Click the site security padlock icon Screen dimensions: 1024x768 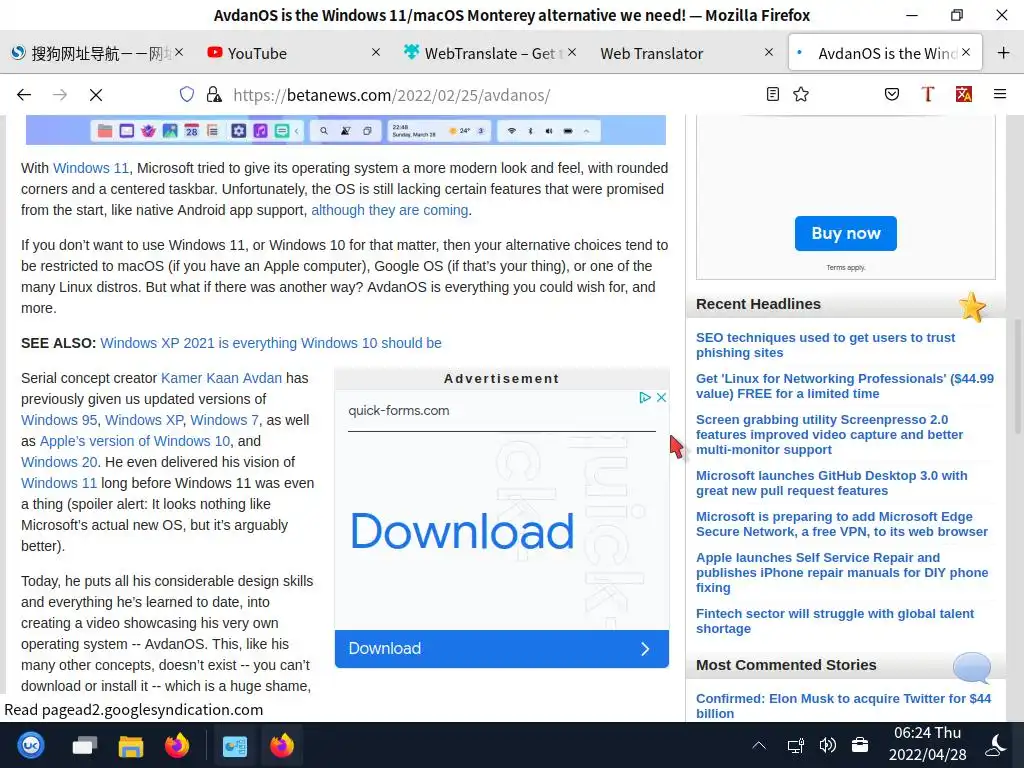(x=214, y=95)
